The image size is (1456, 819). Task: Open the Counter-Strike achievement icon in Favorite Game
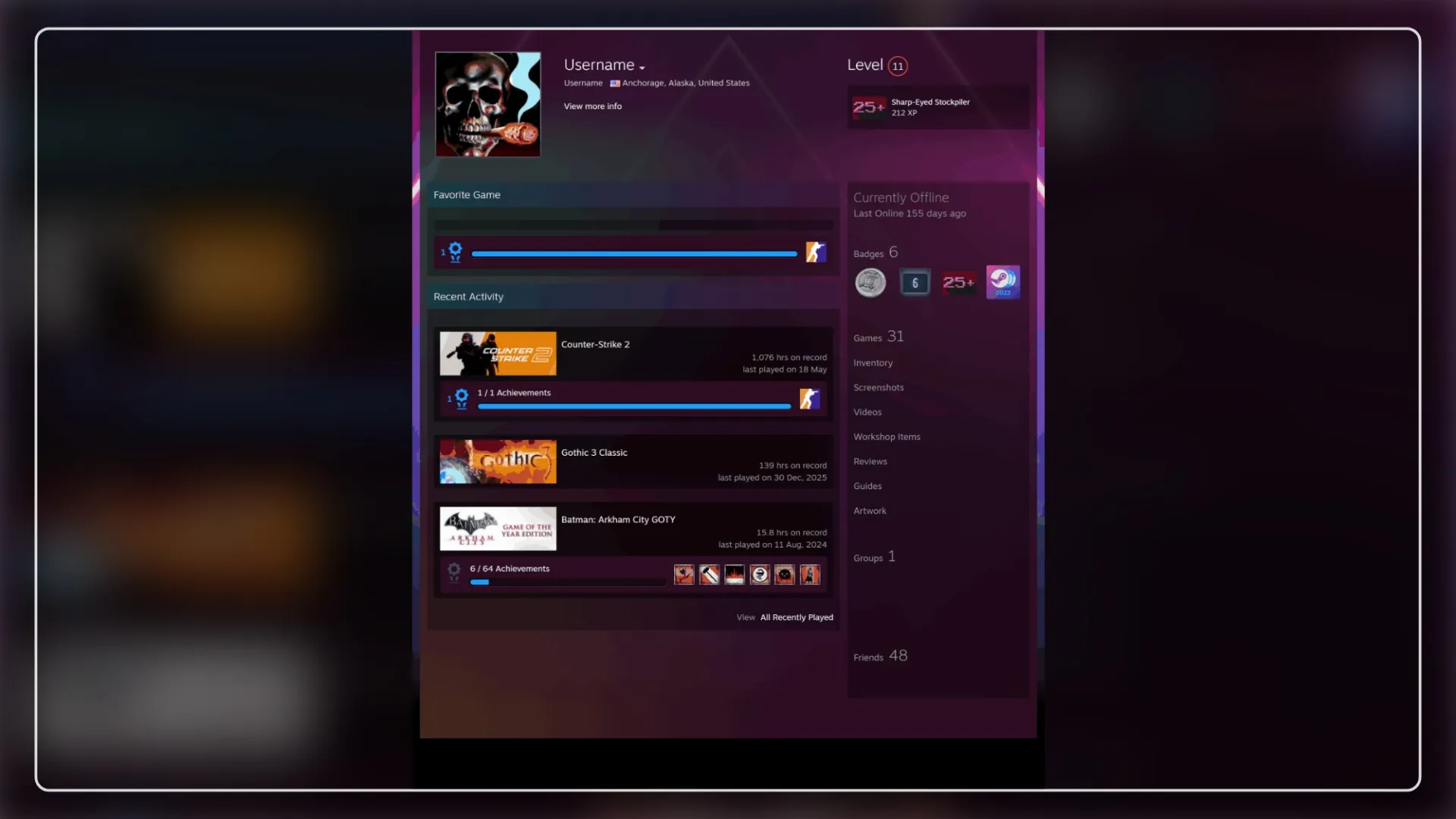[815, 252]
